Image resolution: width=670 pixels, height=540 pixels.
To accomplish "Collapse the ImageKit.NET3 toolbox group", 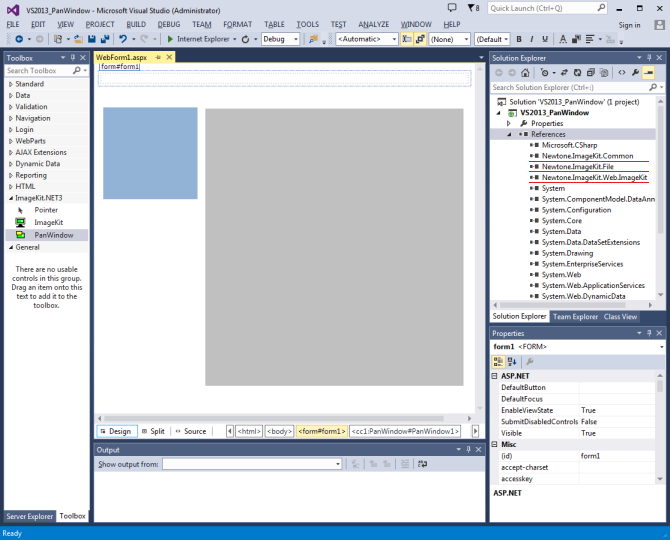I will pyautogui.click(x=11, y=198).
